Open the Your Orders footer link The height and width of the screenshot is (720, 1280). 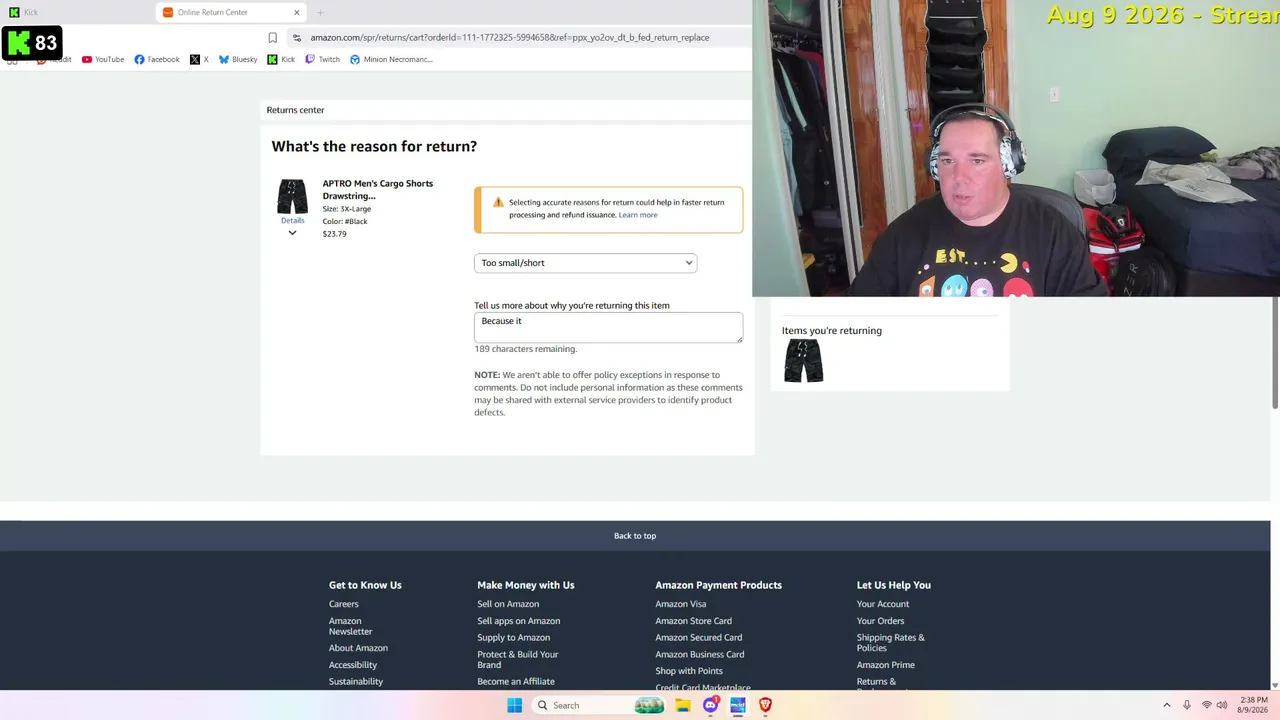tap(880, 621)
